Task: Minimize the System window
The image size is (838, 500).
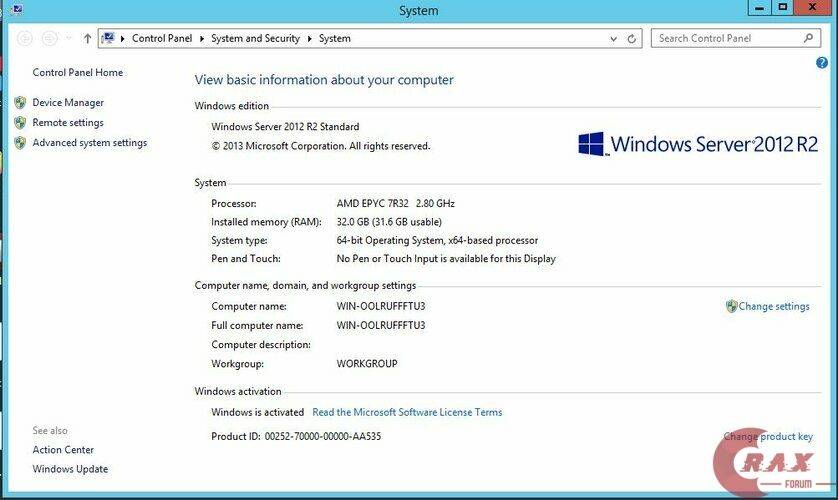Action: tap(759, 7)
